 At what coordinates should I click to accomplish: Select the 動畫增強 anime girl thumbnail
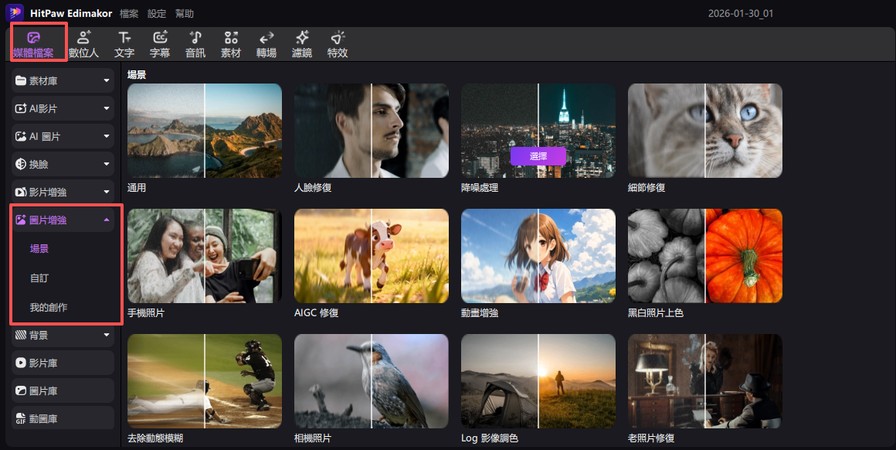point(538,255)
